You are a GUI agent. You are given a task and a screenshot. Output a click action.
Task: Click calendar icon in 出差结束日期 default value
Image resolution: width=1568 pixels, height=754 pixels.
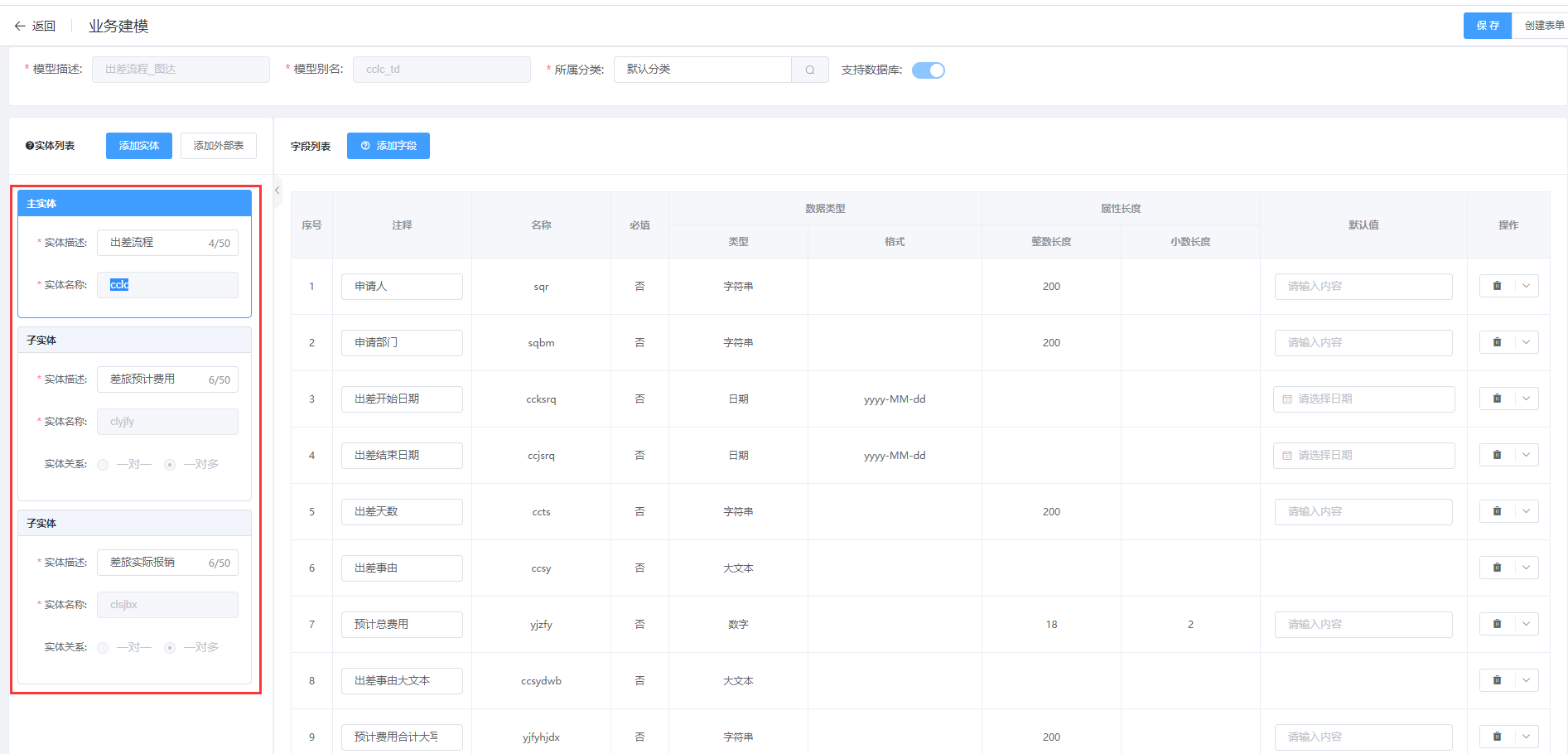coord(1287,456)
